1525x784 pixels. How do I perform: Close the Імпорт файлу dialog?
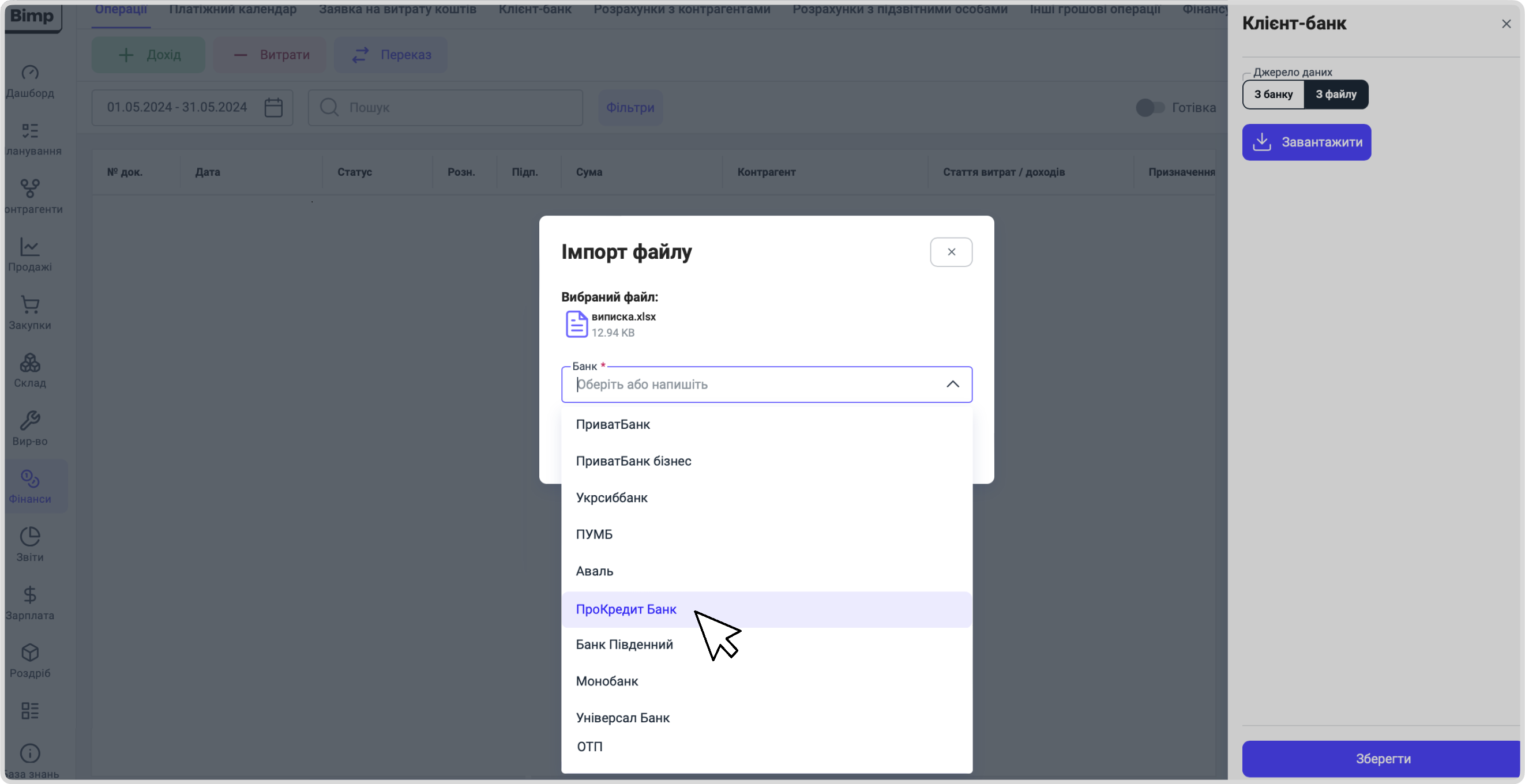pos(951,252)
